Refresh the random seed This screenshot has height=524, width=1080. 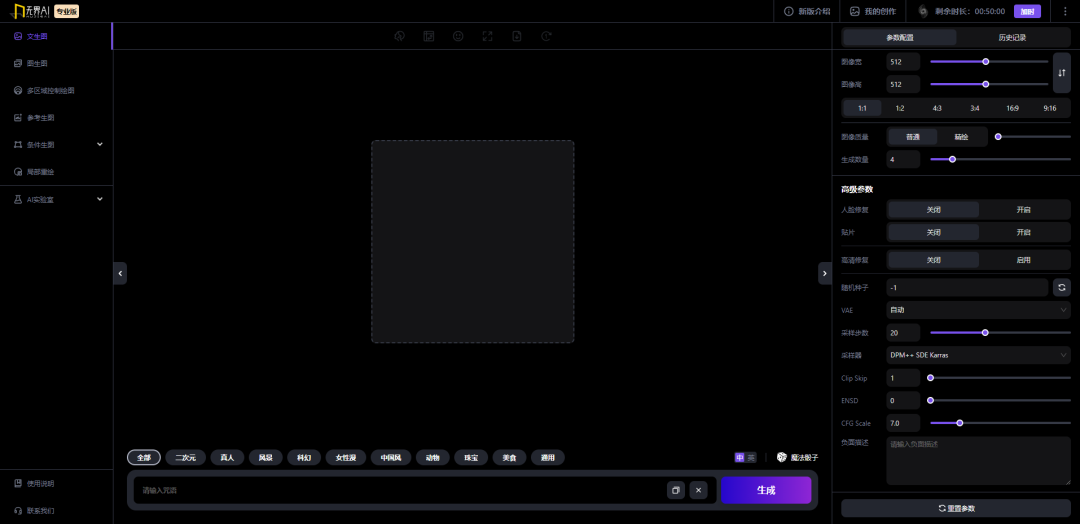(x=1061, y=287)
